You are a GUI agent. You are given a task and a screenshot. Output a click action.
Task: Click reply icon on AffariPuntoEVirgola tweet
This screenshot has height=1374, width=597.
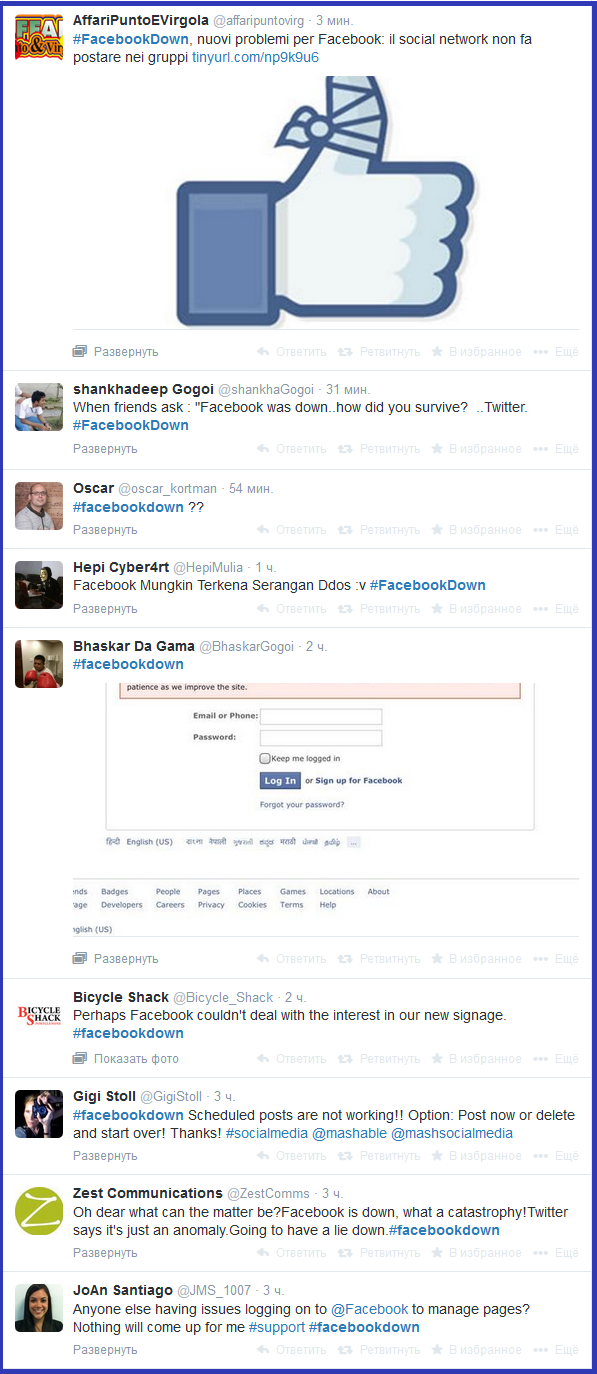click(x=263, y=352)
